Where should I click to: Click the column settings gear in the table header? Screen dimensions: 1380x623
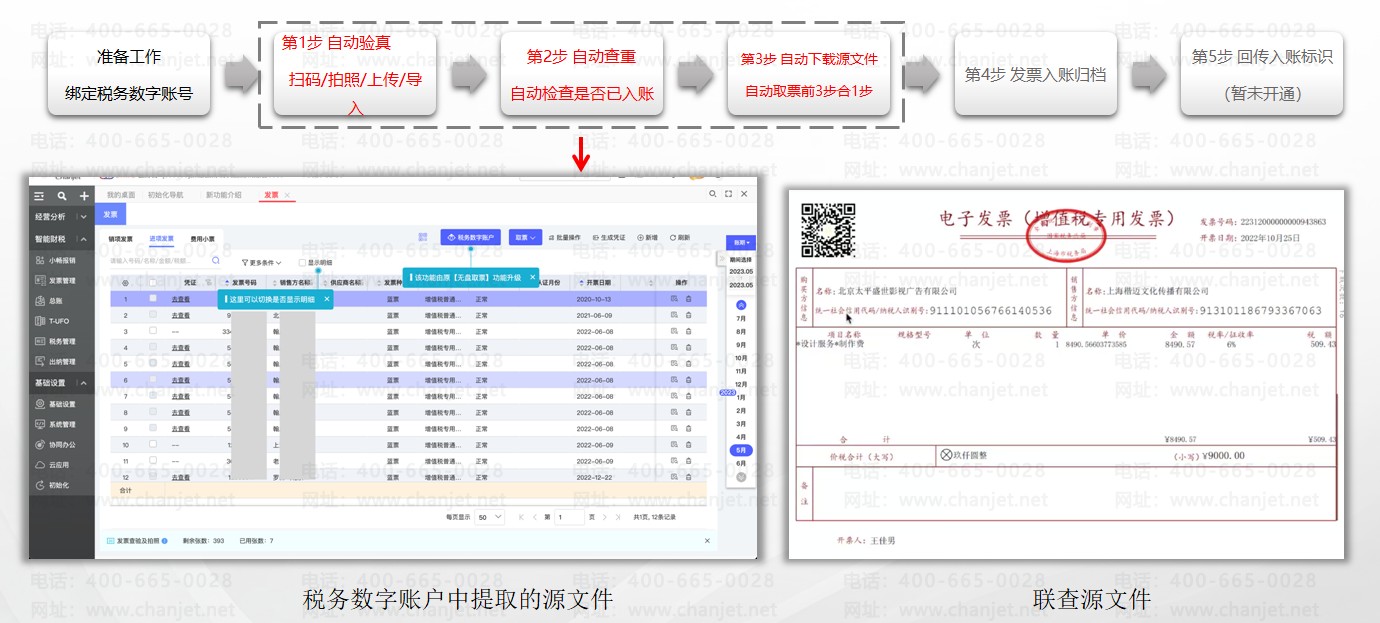[x=125, y=283]
